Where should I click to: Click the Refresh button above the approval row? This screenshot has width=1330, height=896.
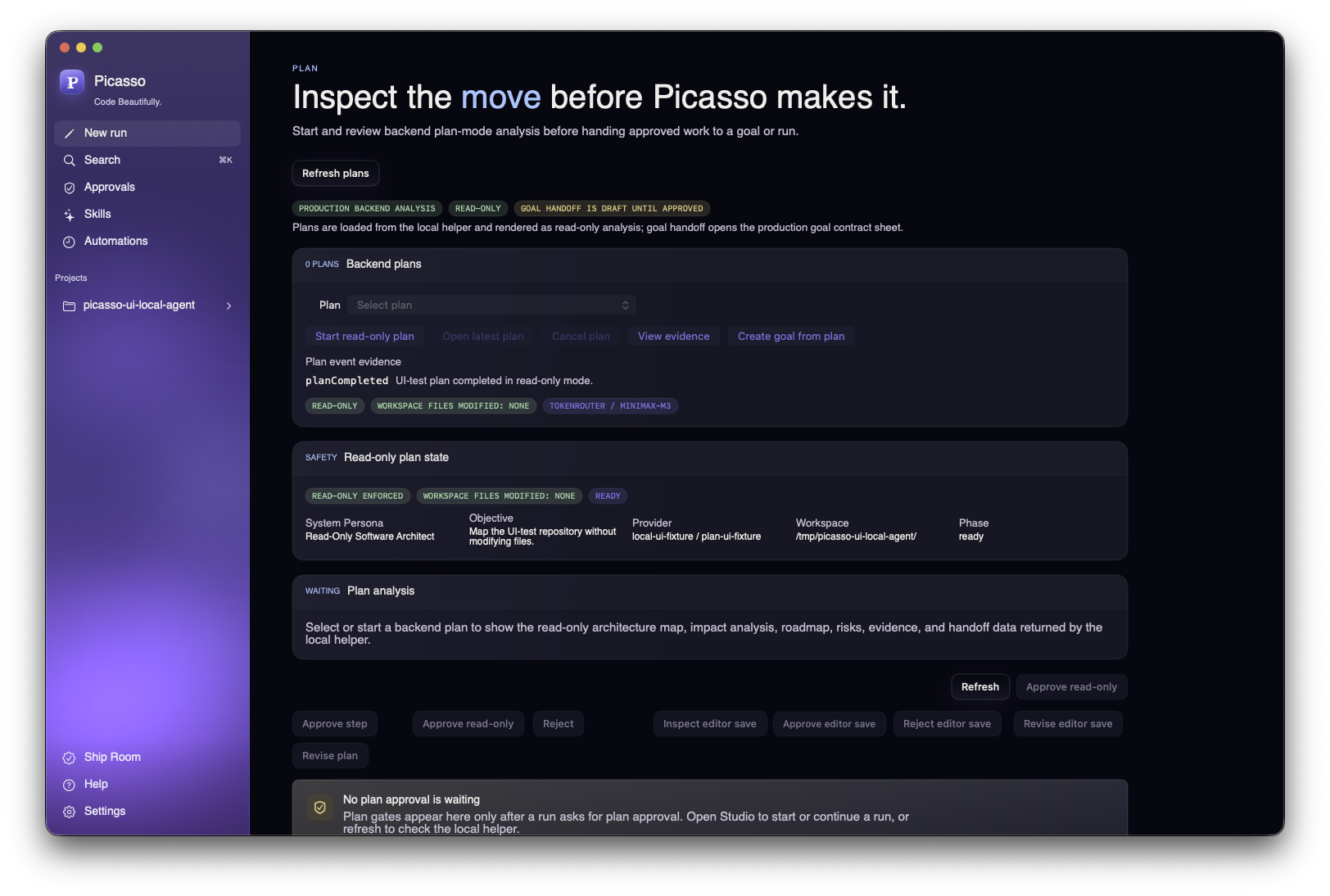(x=980, y=686)
